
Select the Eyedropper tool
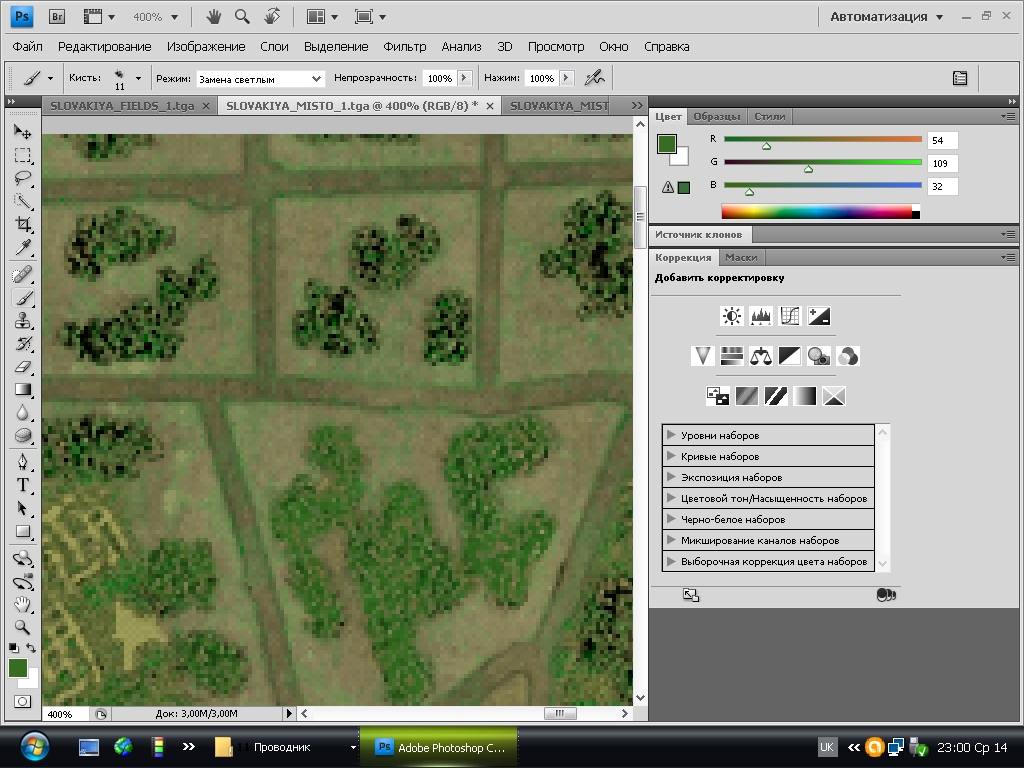point(23,248)
